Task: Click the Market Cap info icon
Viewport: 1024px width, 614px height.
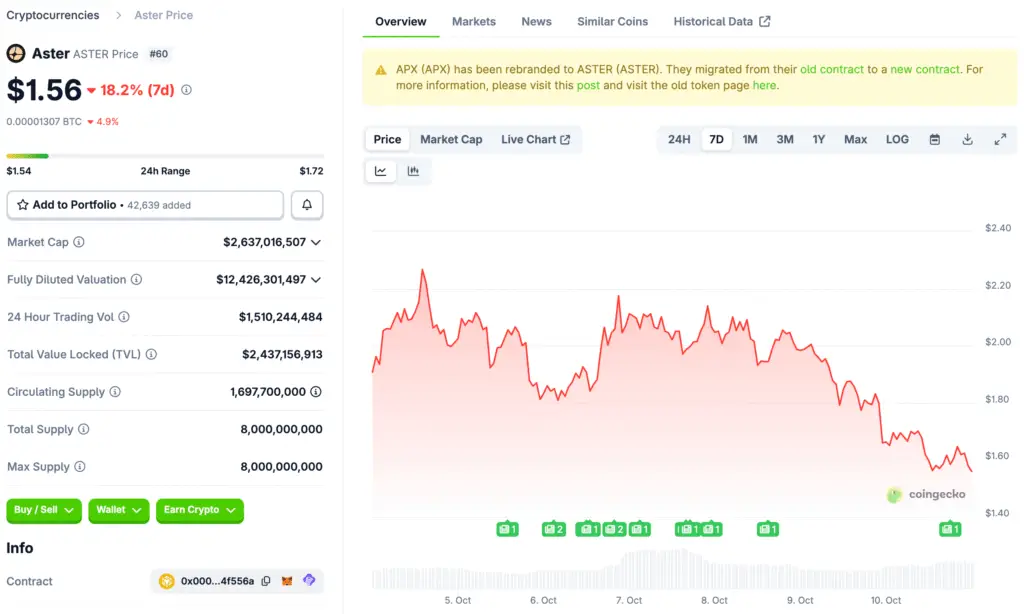Action: (x=79, y=242)
